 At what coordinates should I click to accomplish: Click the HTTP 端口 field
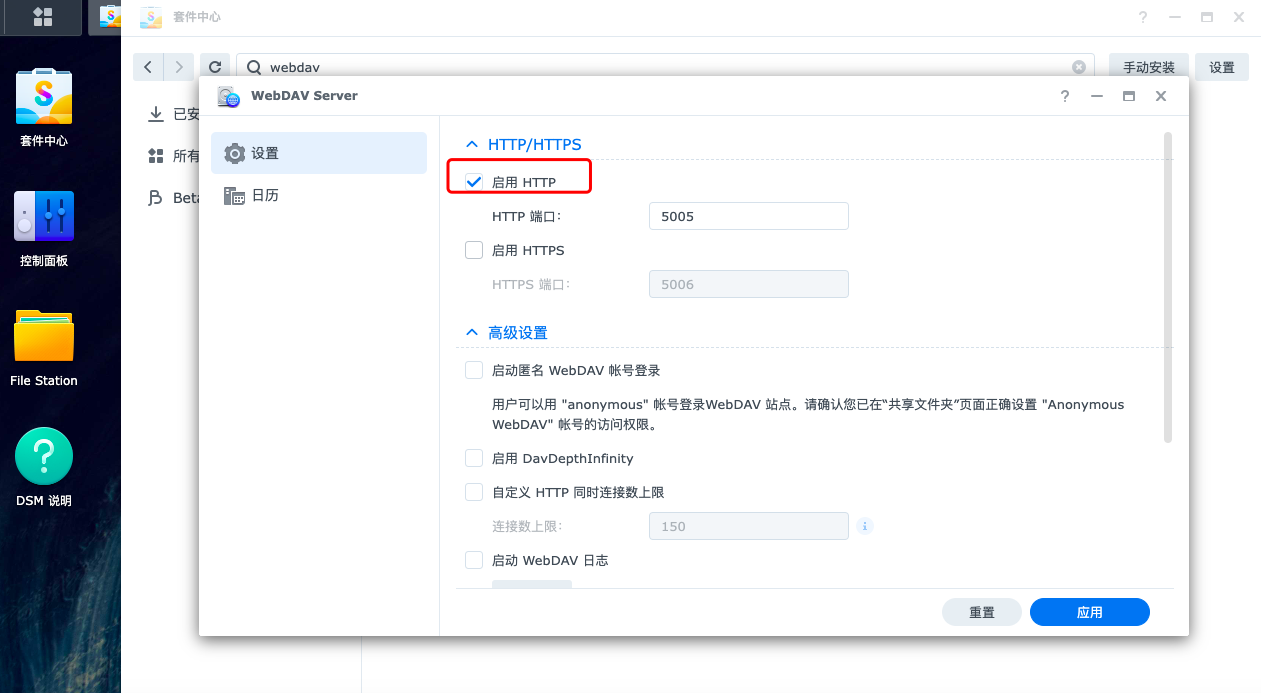pos(749,216)
